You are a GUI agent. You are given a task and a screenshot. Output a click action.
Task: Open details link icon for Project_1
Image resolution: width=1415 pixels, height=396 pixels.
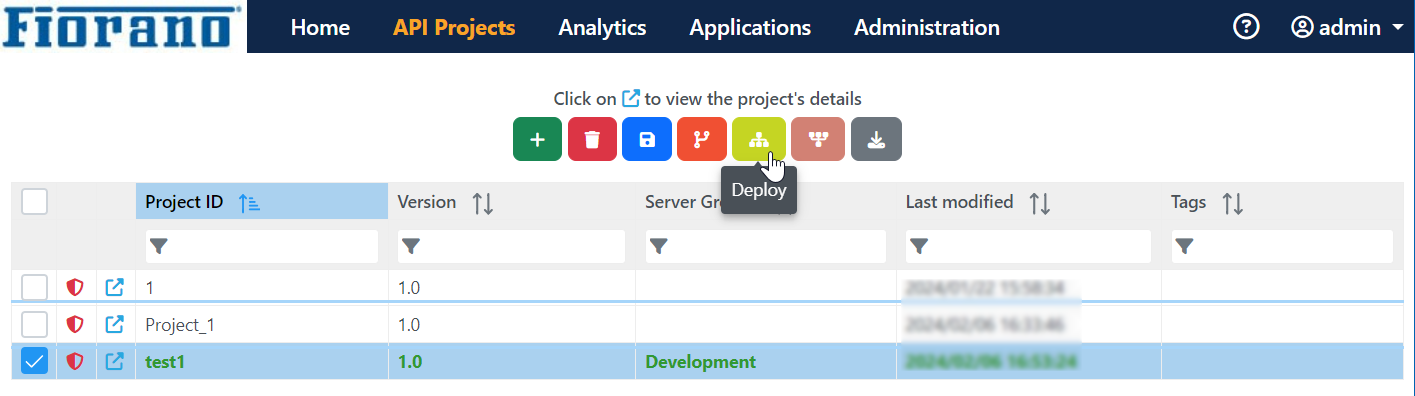coord(115,324)
